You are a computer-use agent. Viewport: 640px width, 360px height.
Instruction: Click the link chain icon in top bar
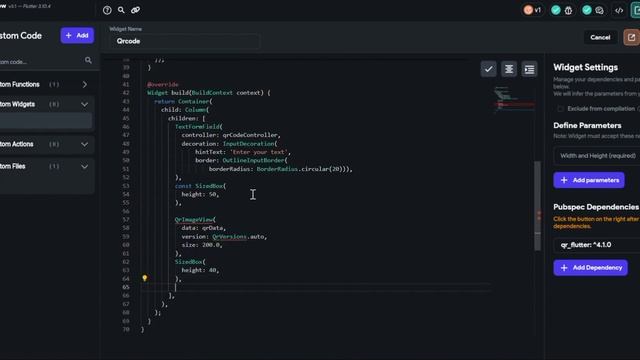tap(136, 10)
